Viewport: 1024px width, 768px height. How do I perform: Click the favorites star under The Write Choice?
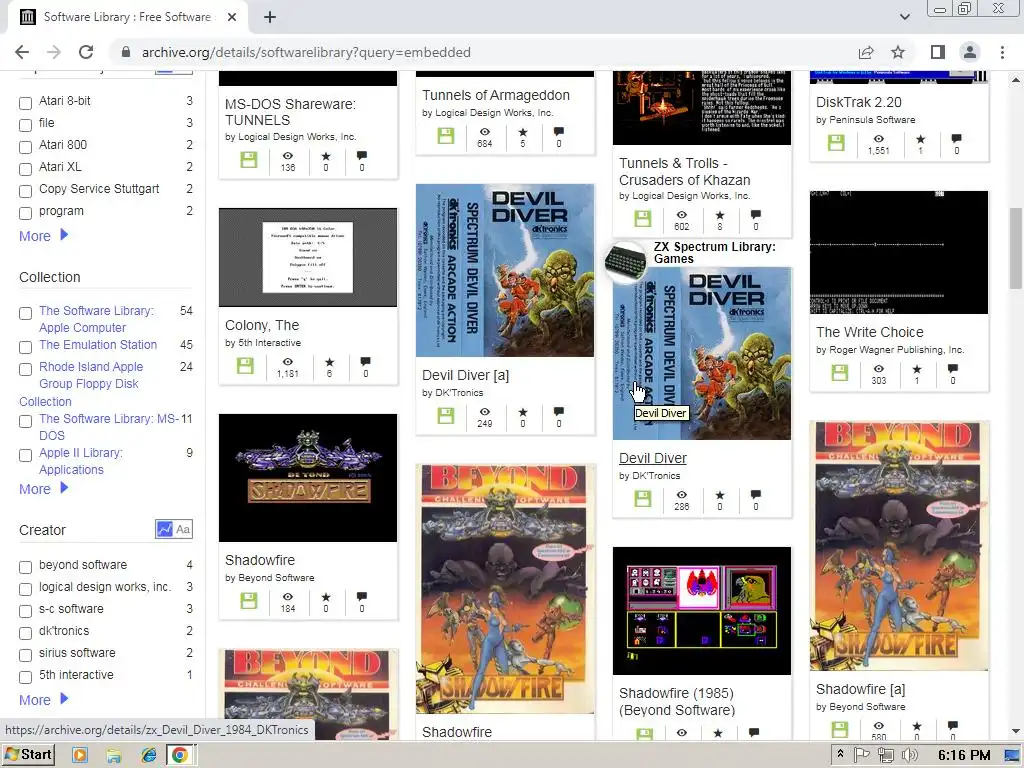click(917, 369)
